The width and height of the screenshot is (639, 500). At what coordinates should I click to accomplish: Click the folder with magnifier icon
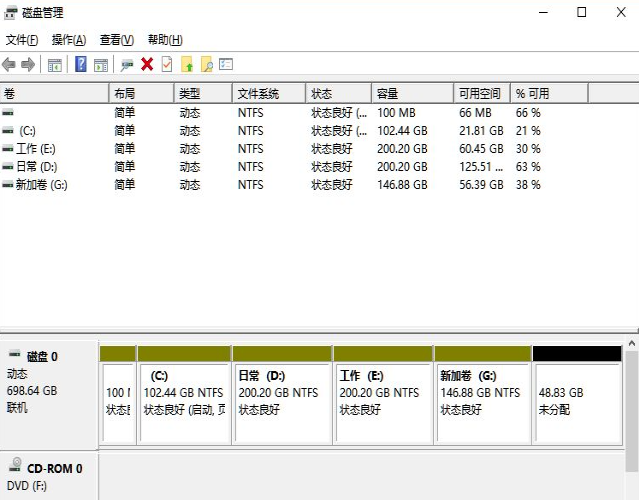(x=207, y=65)
